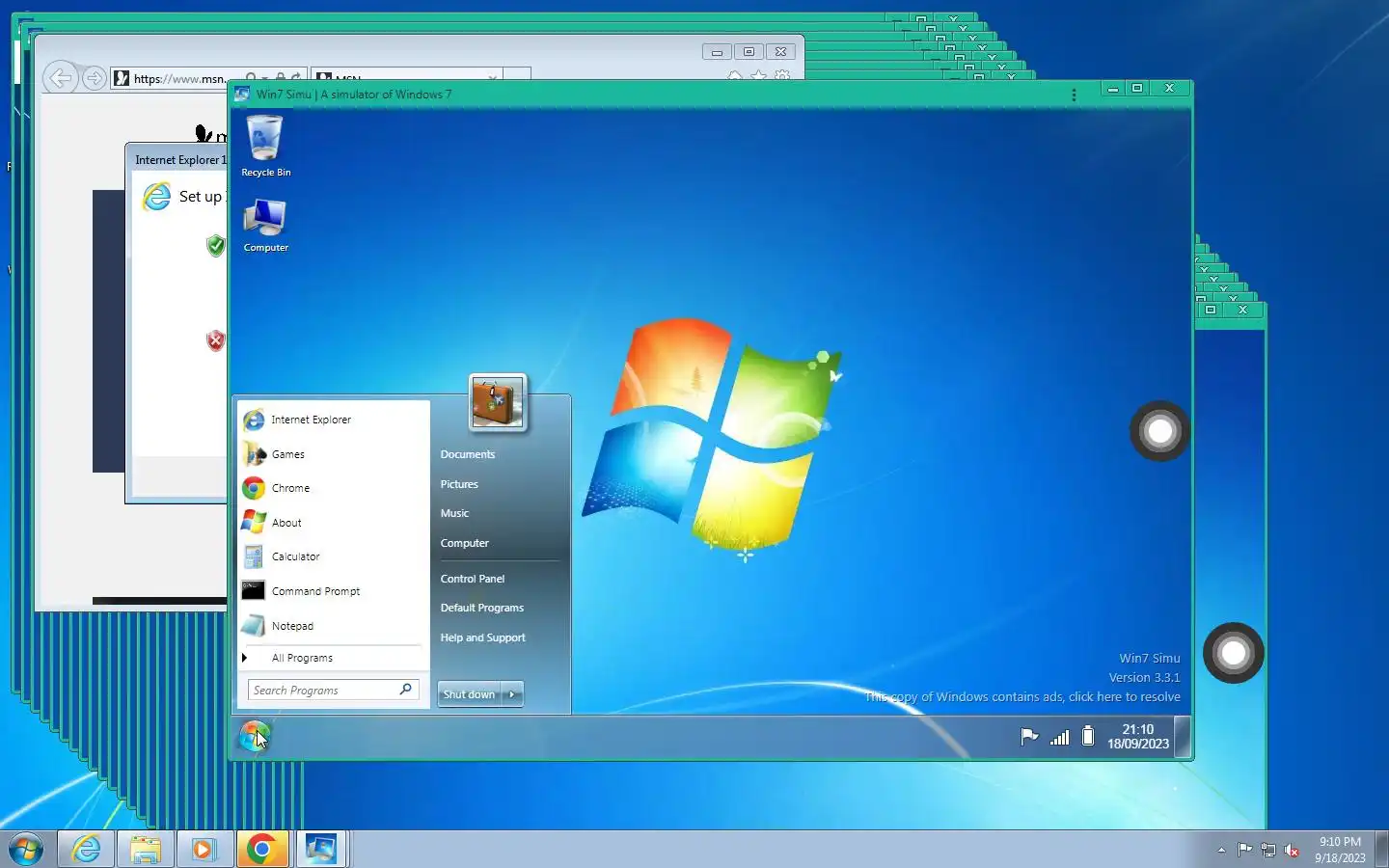Screen dimensions: 1389x868
Task: Switch to Chrome on Windows taskbar
Action: coord(261,850)
